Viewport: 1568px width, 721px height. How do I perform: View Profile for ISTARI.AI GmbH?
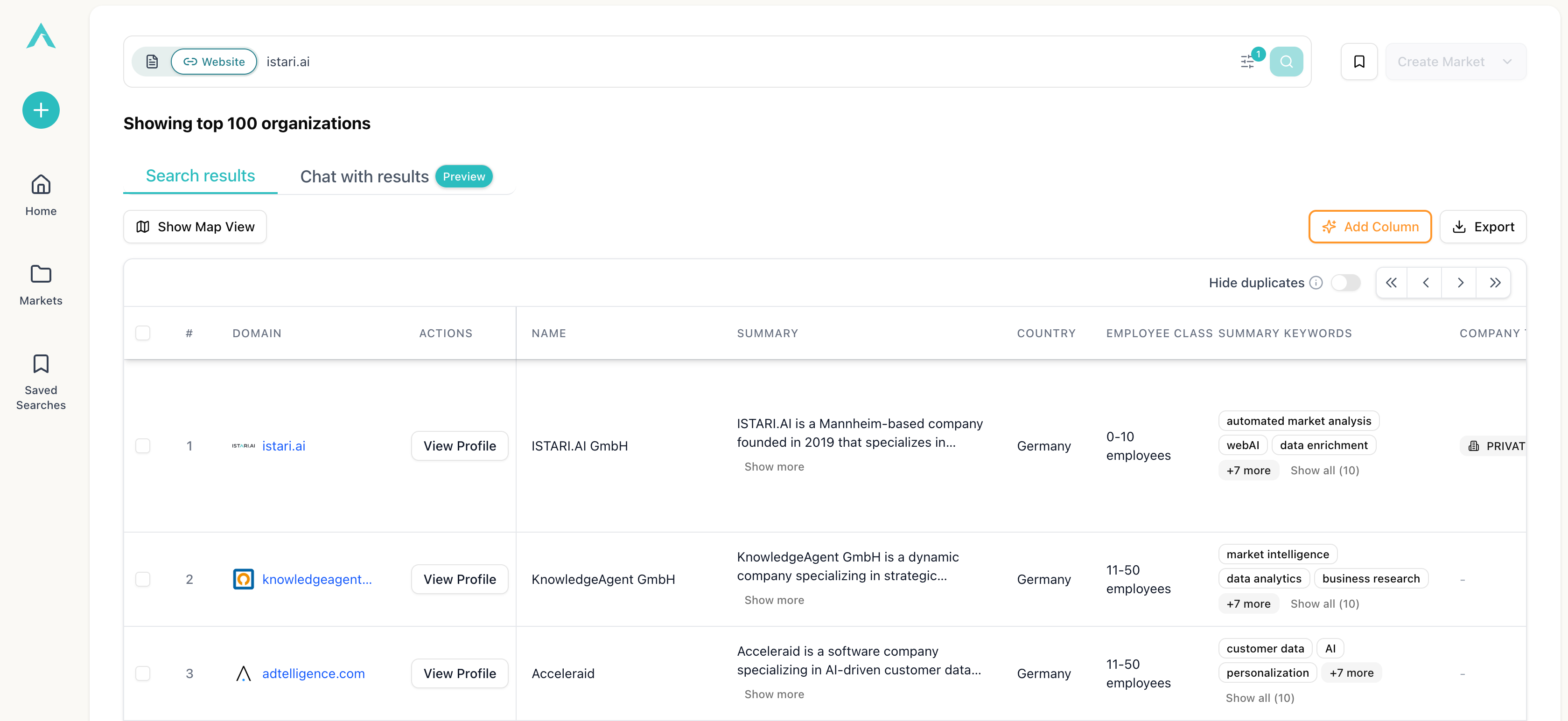point(460,446)
